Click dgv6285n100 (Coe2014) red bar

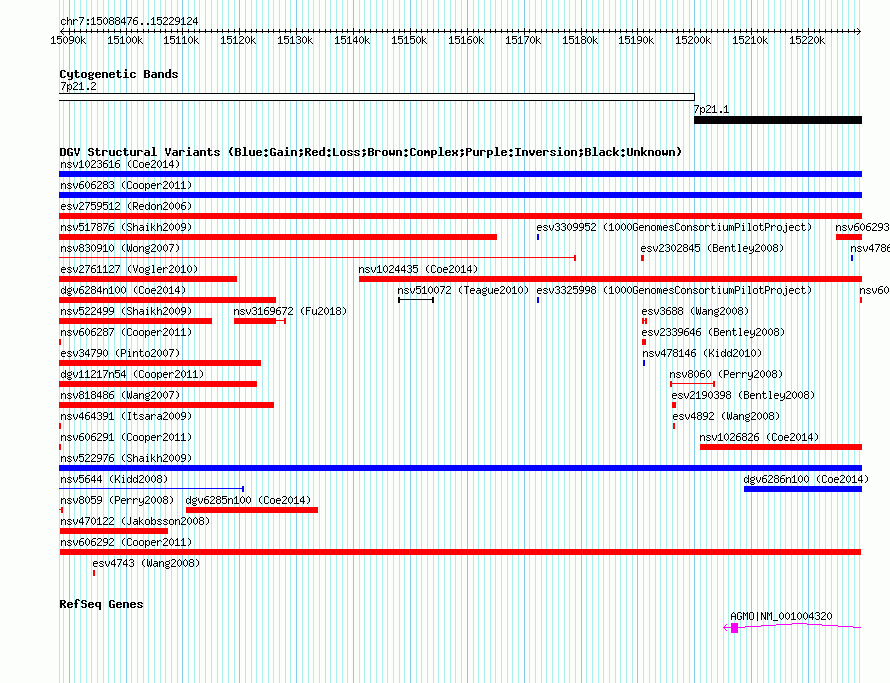252,510
